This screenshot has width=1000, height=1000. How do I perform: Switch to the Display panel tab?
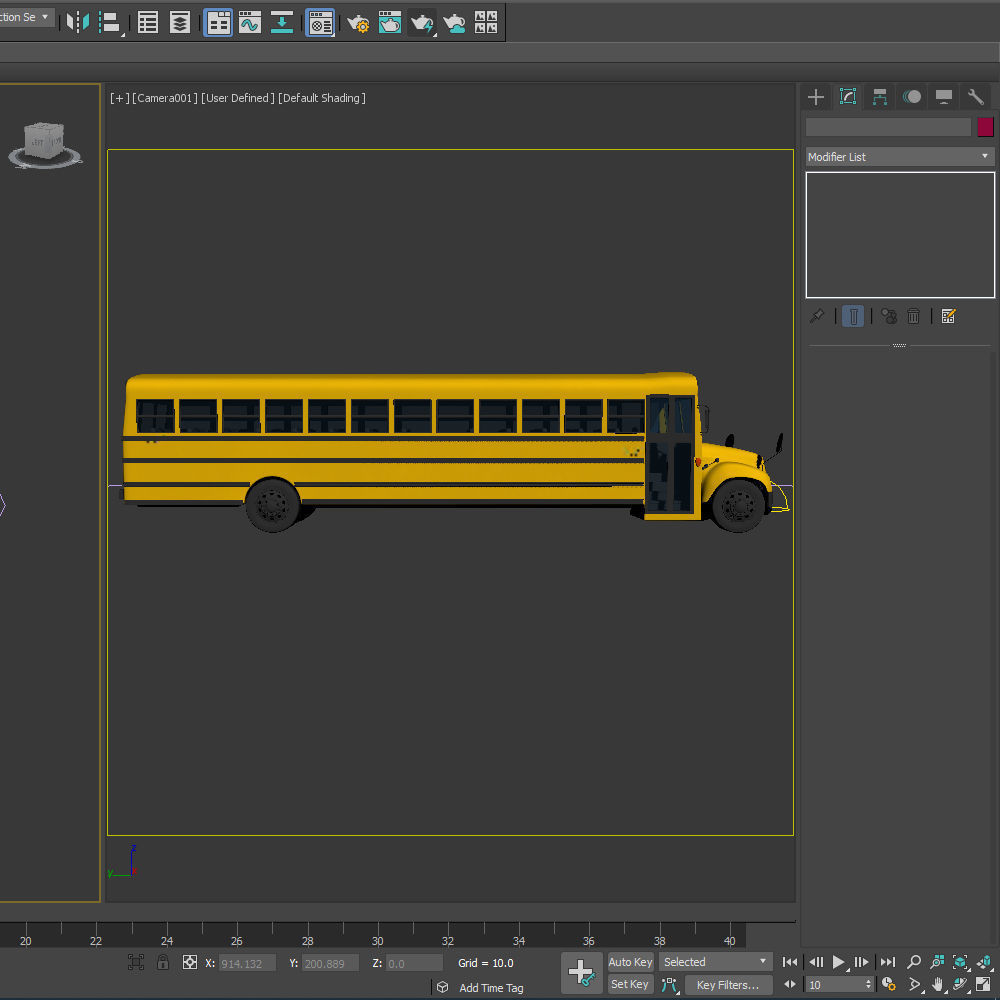pyautogui.click(x=943, y=97)
